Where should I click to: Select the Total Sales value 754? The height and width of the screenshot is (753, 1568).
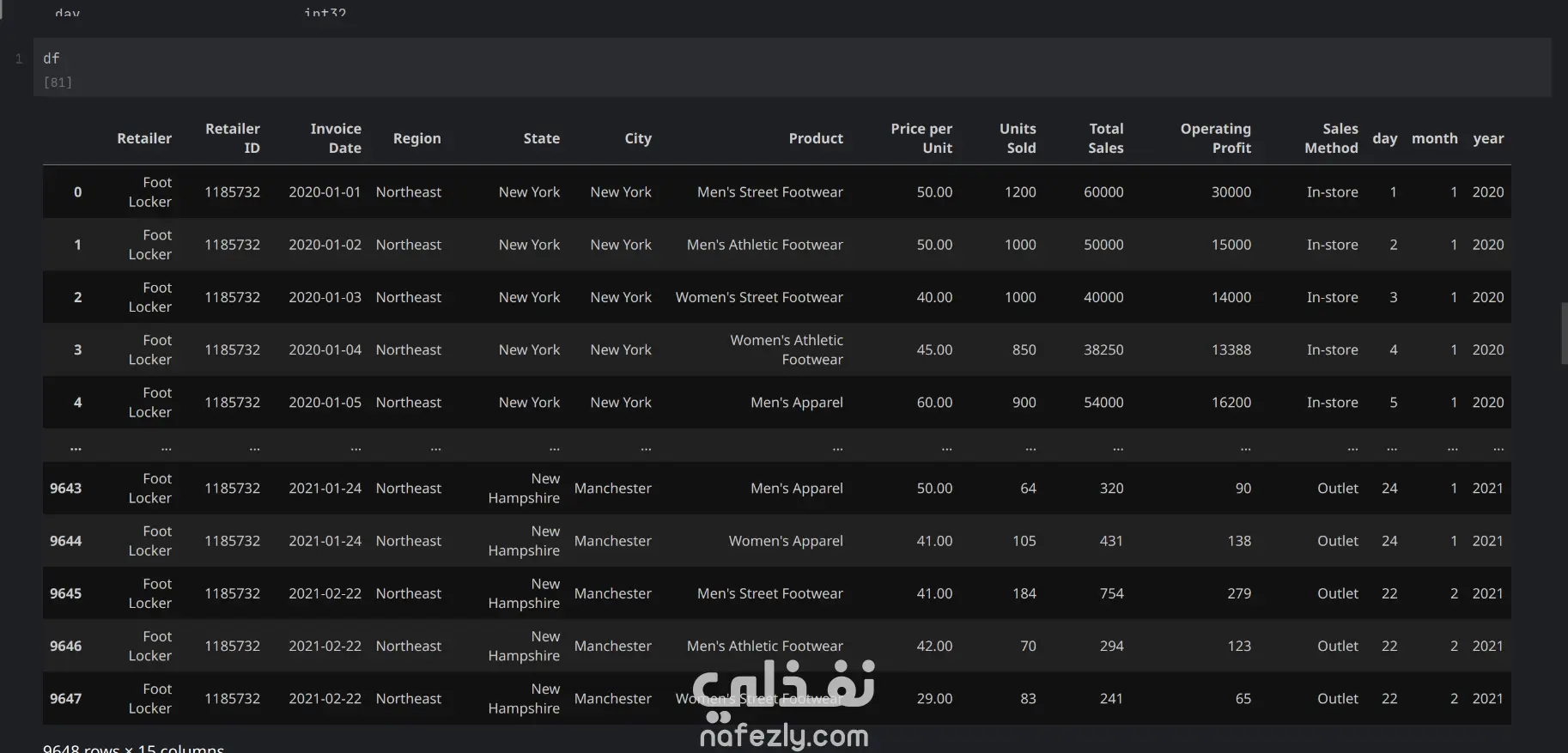[x=1111, y=593]
